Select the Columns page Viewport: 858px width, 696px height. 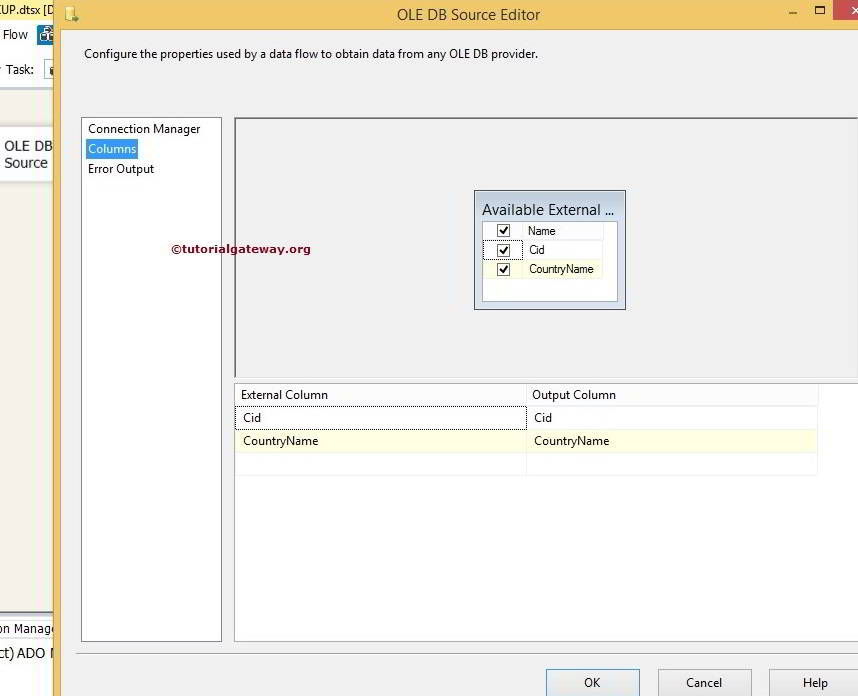tap(112, 149)
